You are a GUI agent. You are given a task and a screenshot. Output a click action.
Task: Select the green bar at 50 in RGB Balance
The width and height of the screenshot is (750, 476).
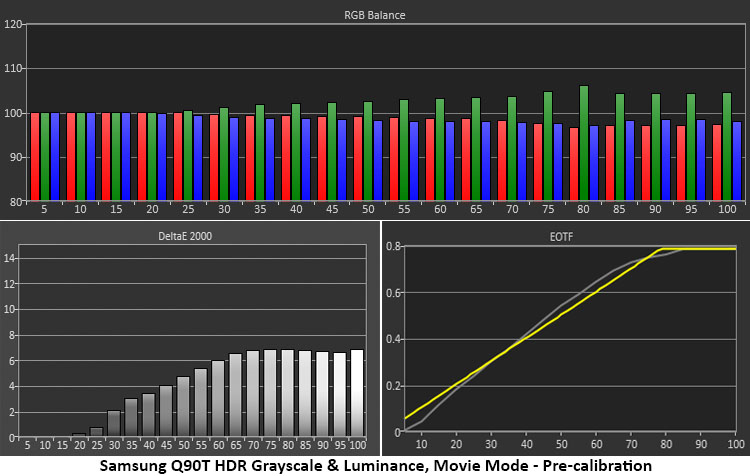(x=368, y=151)
